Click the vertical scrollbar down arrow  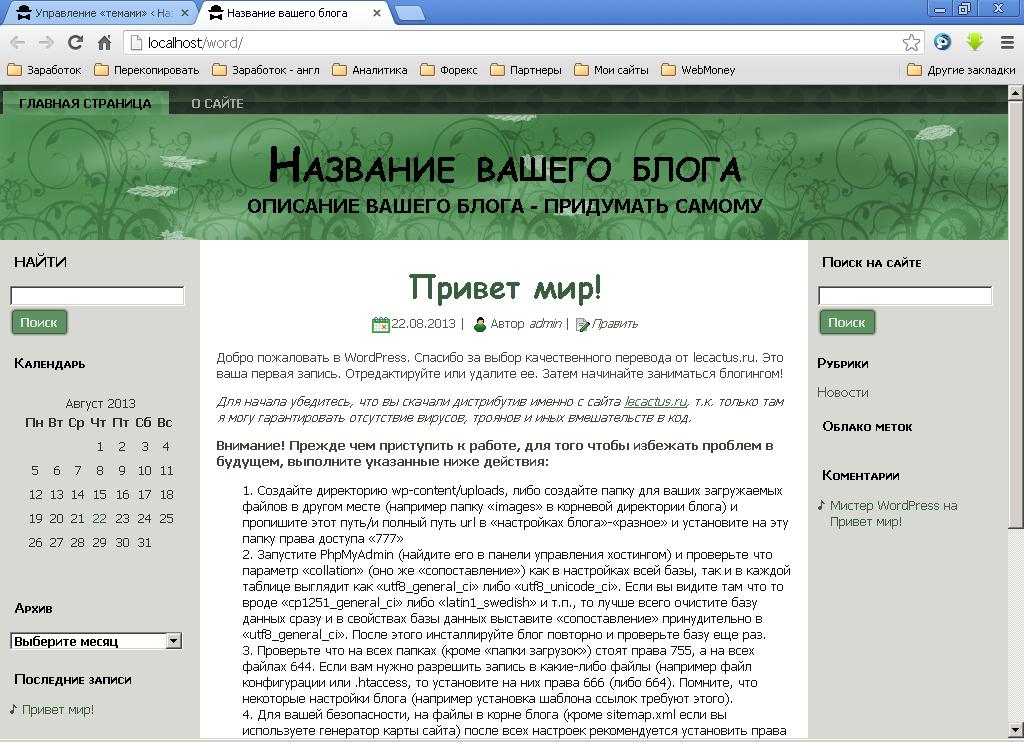[1016, 729]
